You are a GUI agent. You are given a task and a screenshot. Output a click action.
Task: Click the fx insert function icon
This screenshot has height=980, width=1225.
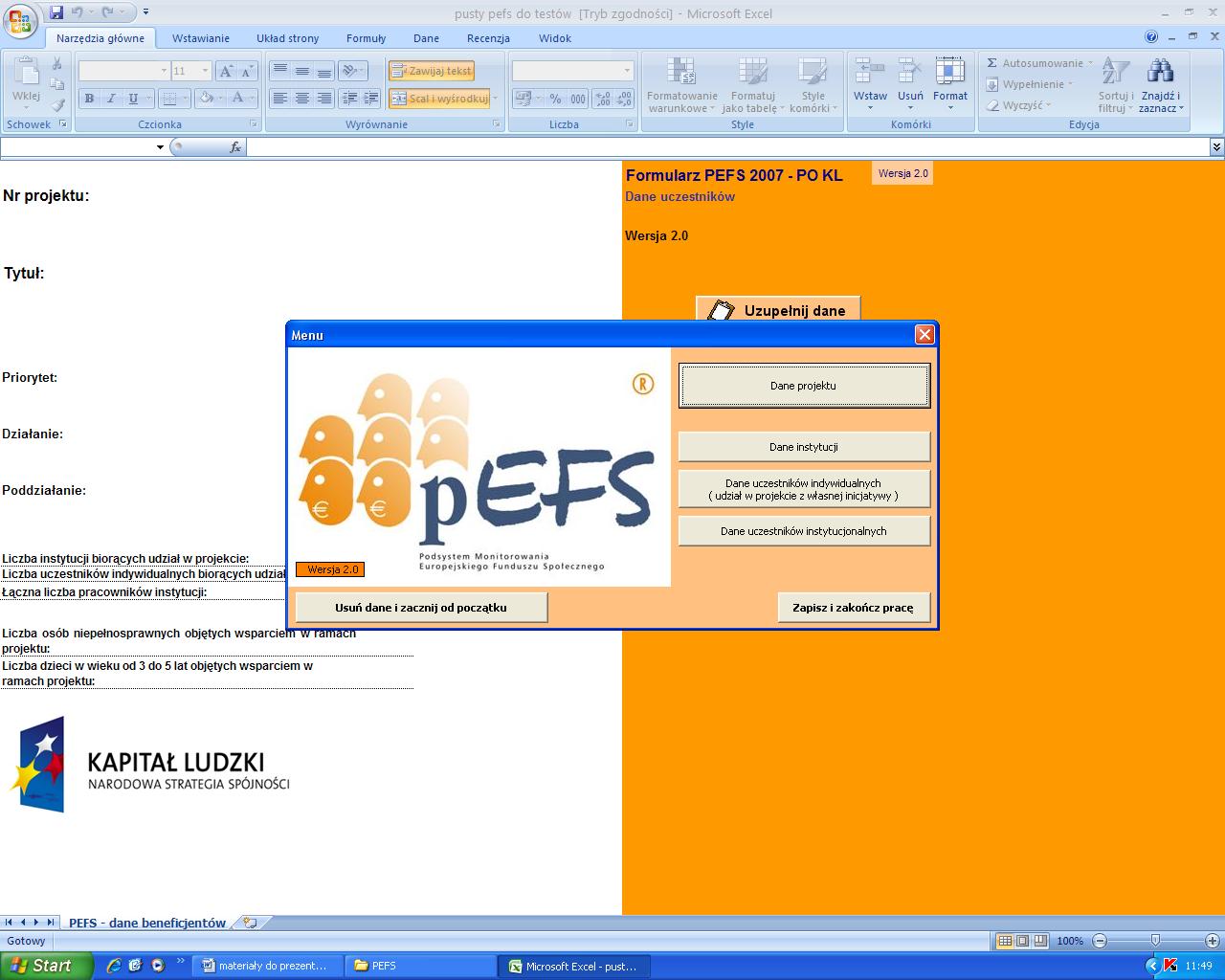tap(235, 147)
